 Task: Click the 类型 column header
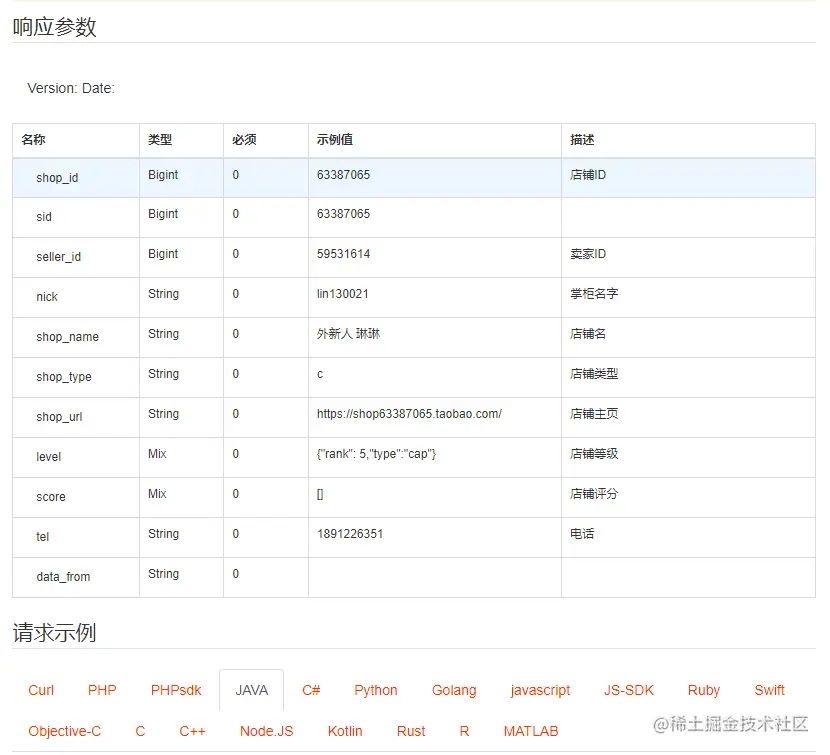coord(160,140)
